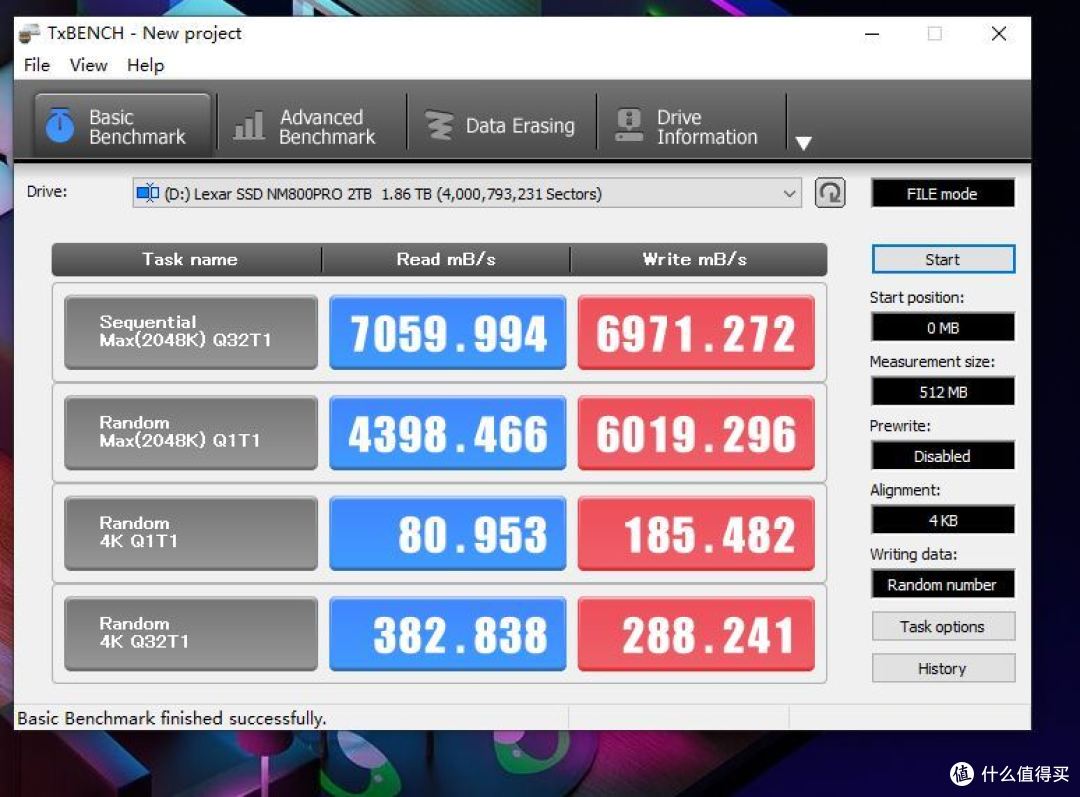Image resolution: width=1080 pixels, height=797 pixels.
Task: Switch to Data Erasing tab
Action: (x=501, y=125)
